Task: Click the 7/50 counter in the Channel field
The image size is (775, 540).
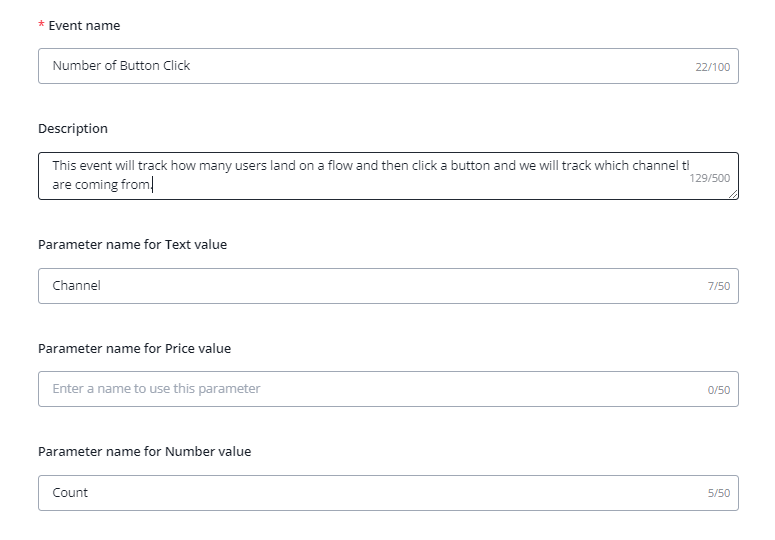Action: (718, 287)
